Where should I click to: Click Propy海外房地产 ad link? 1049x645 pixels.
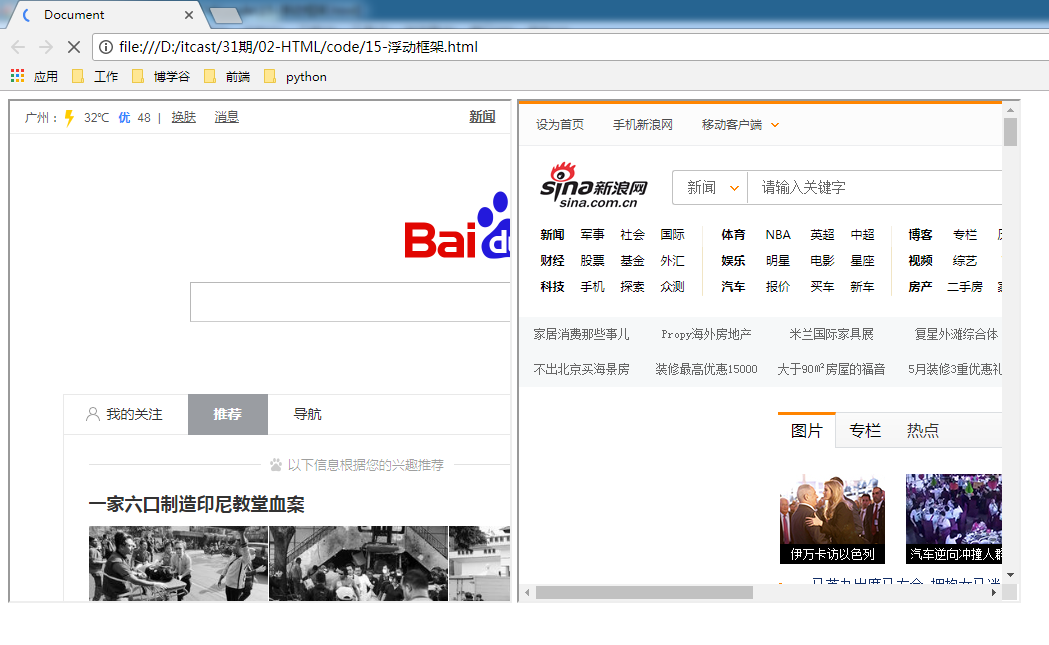tap(706, 334)
